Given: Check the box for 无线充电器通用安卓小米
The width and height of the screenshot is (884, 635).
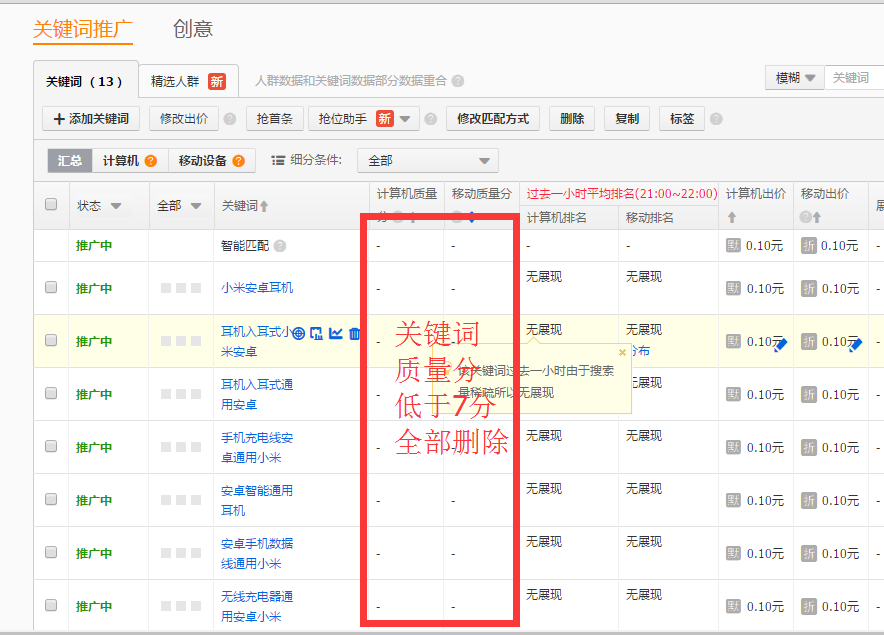Looking at the screenshot, I should 51,605.
